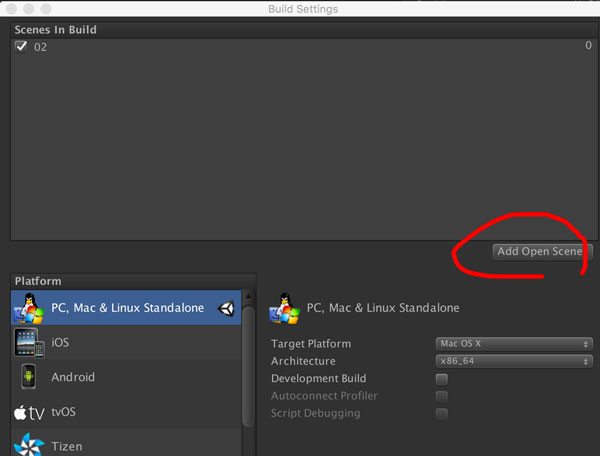Click the Tizen pinwheel icon
This screenshot has height=456, width=600.
click(x=29, y=445)
